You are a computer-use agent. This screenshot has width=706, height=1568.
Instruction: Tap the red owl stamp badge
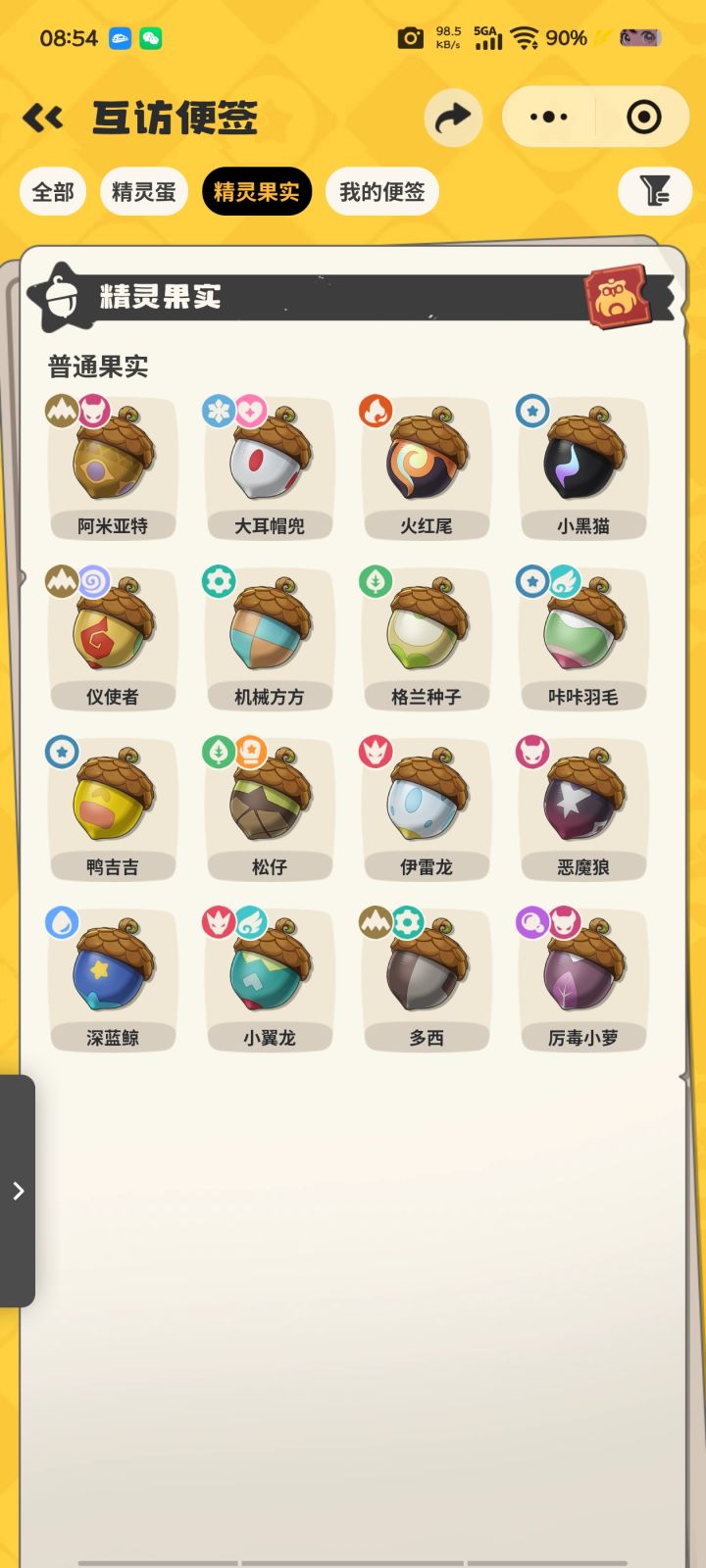click(x=617, y=296)
